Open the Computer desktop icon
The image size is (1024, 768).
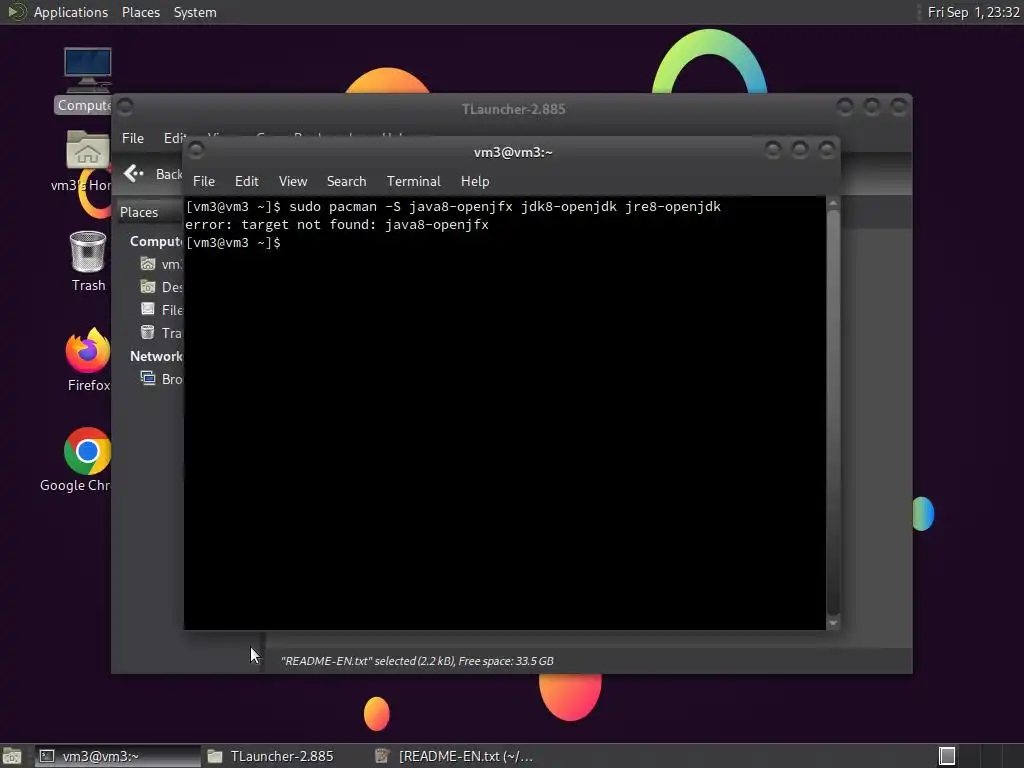point(87,71)
